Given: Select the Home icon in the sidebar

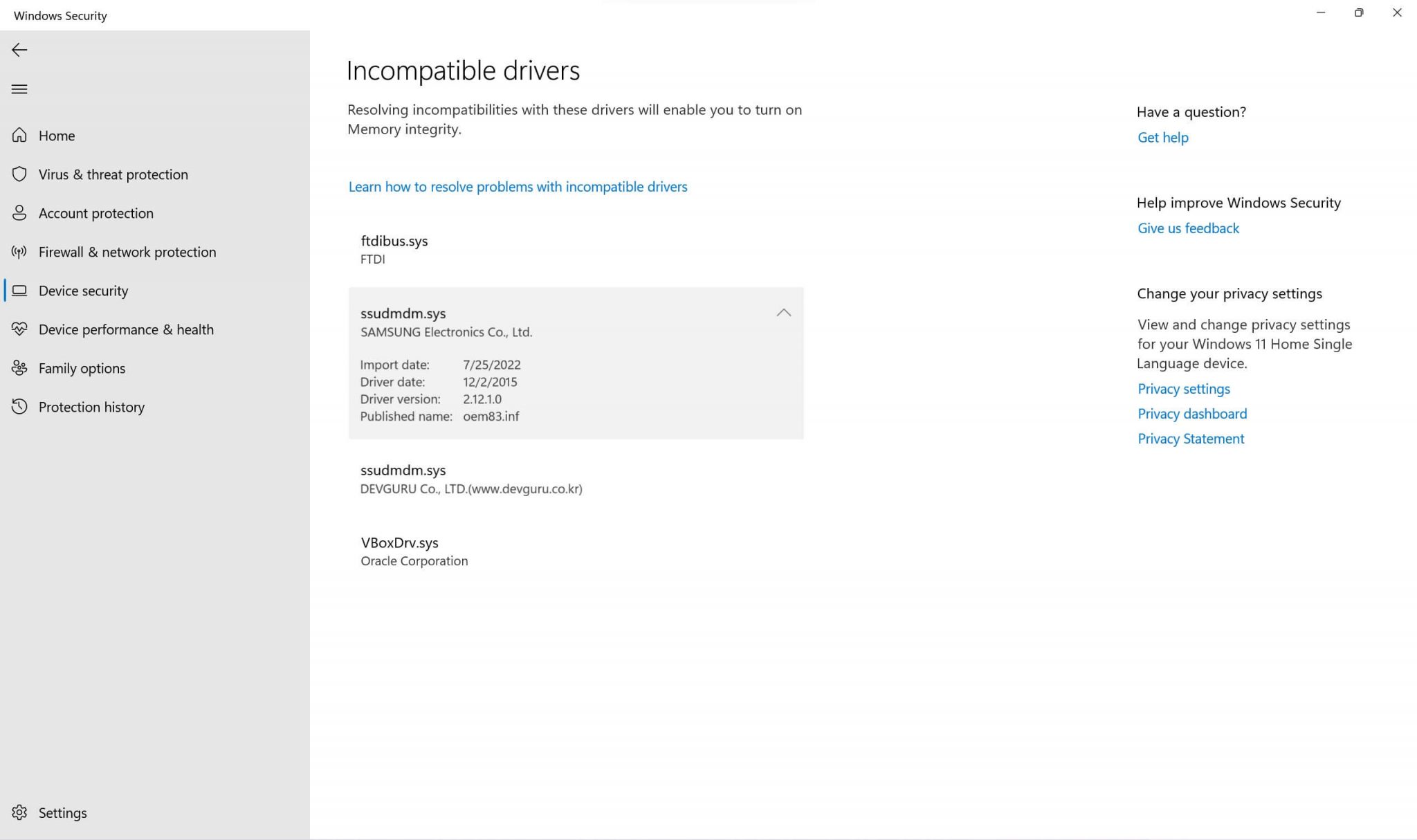Looking at the screenshot, I should (19, 136).
